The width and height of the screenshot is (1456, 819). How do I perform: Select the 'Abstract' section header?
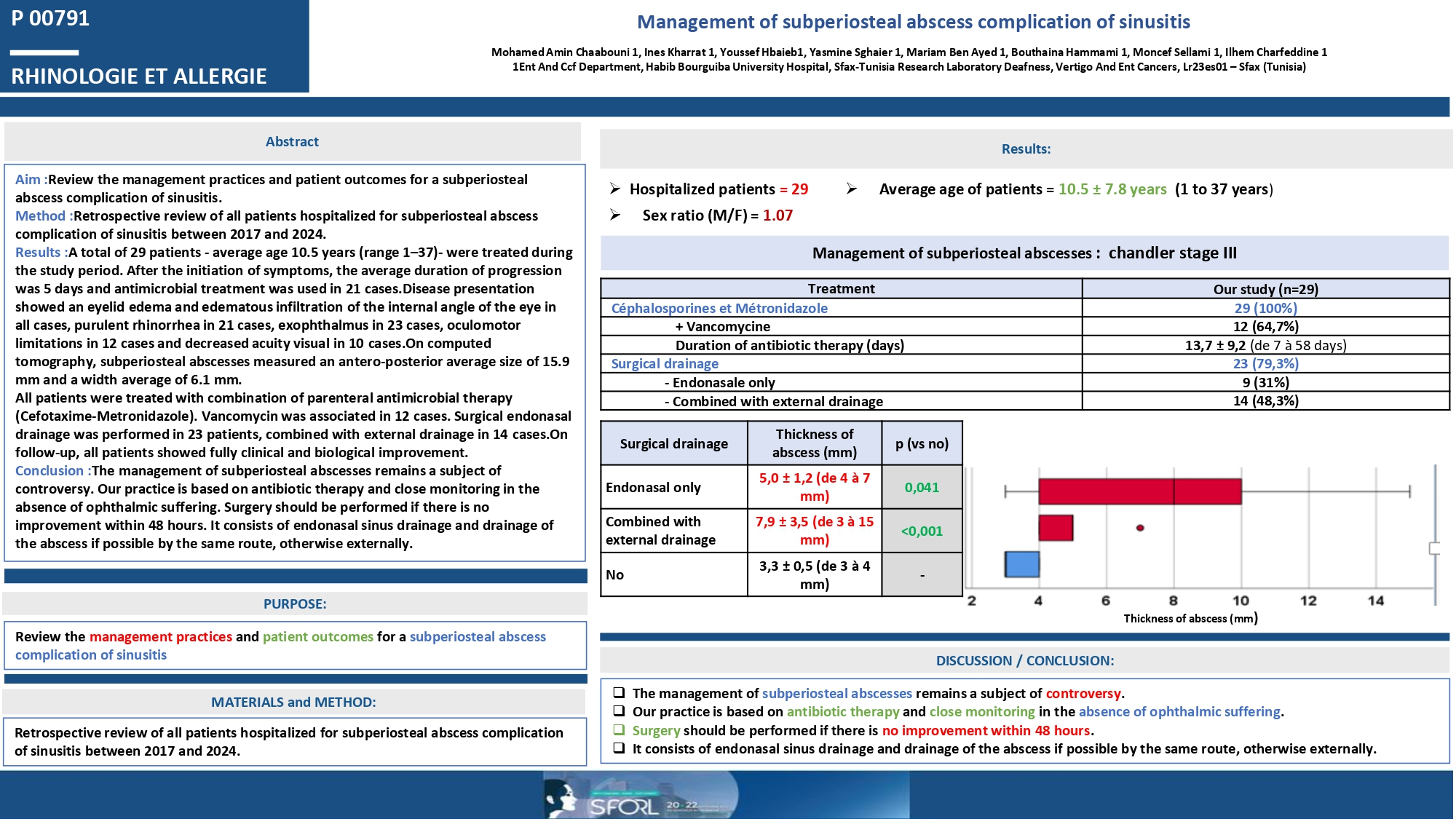point(292,142)
